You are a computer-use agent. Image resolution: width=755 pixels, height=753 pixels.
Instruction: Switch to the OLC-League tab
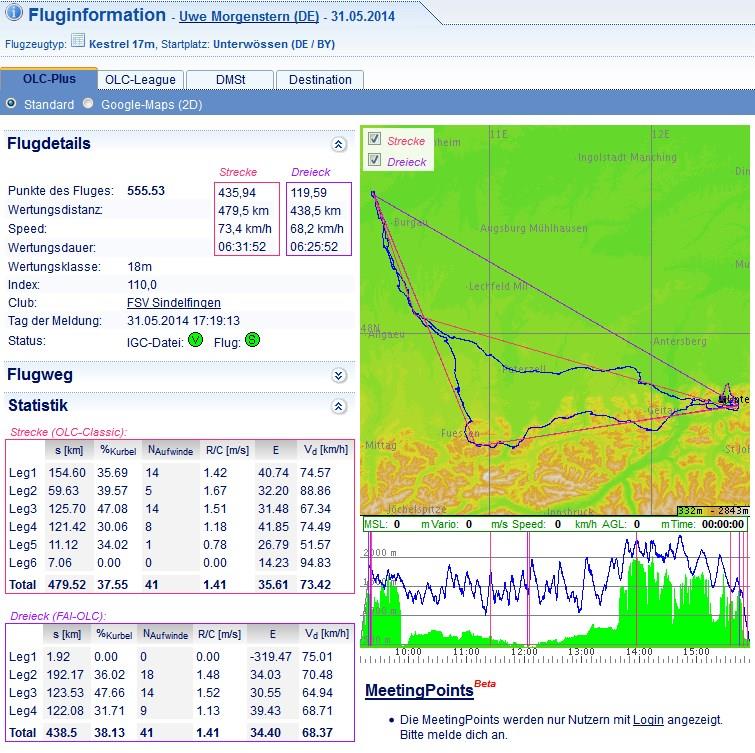tap(140, 80)
